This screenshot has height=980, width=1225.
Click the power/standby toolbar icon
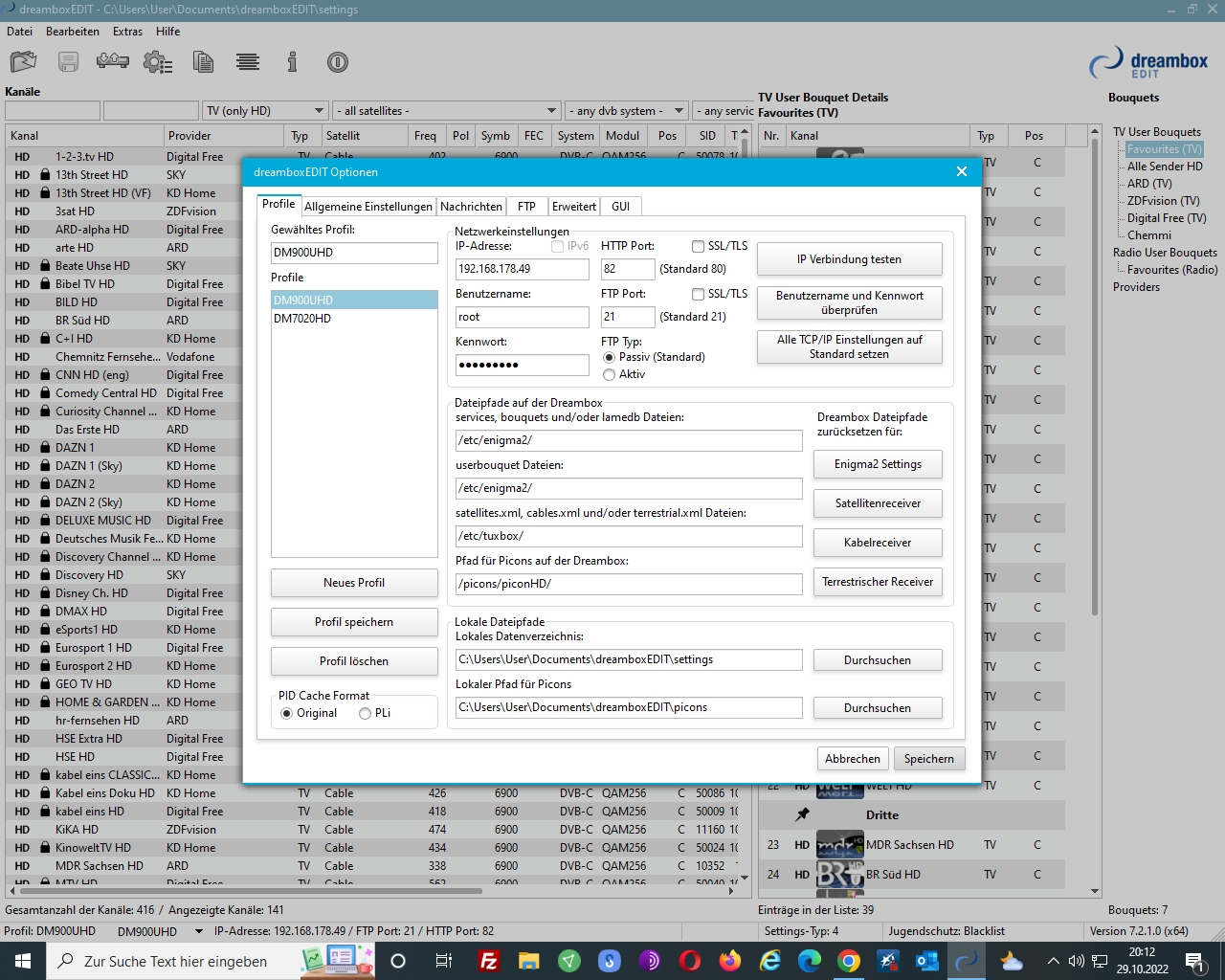pos(338,62)
